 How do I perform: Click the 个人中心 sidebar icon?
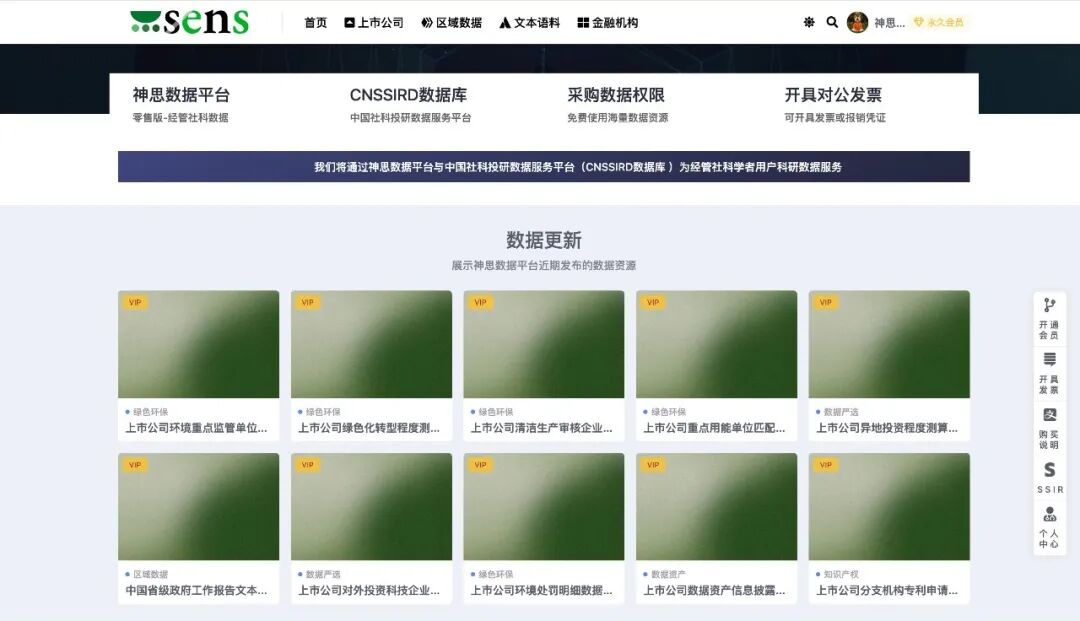1049,527
